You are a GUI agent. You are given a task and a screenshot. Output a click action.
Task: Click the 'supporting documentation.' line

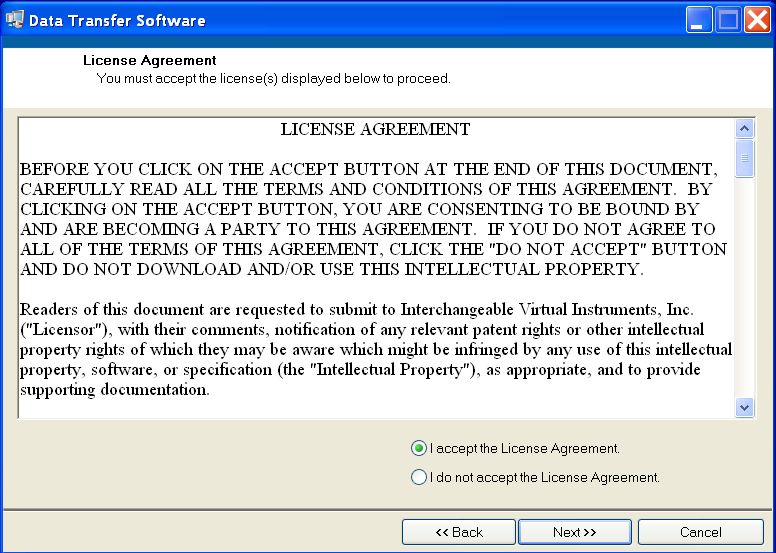tap(115, 390)
